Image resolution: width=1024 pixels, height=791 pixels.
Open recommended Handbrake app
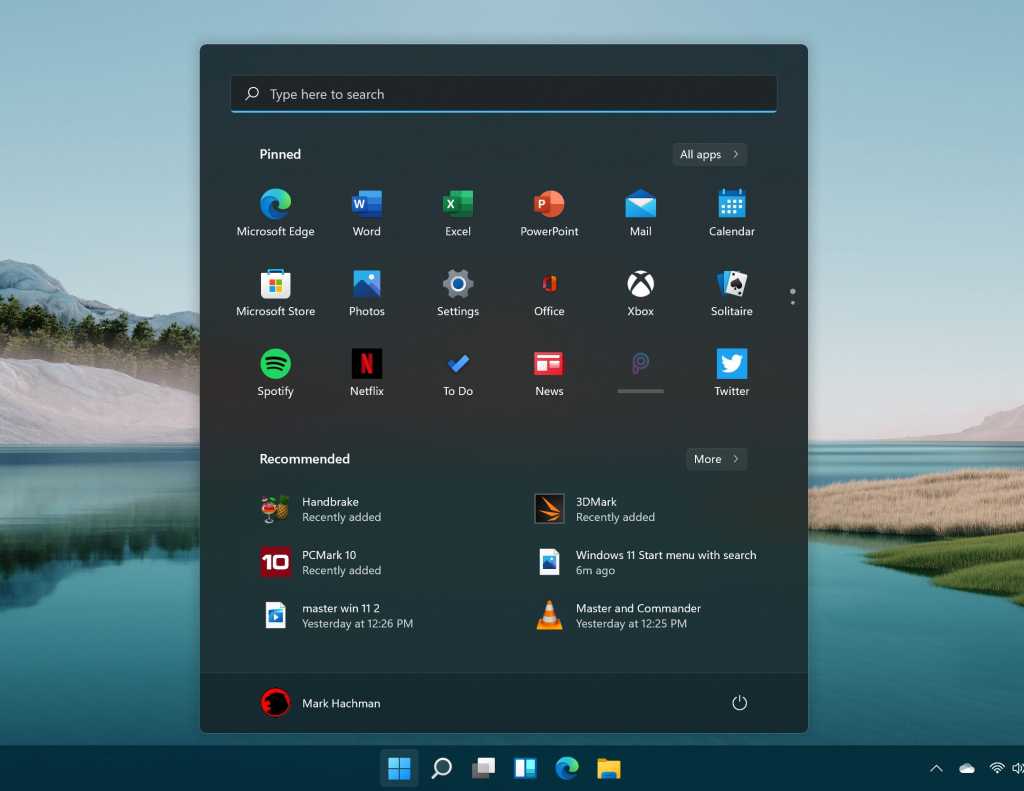coord(320,509)
